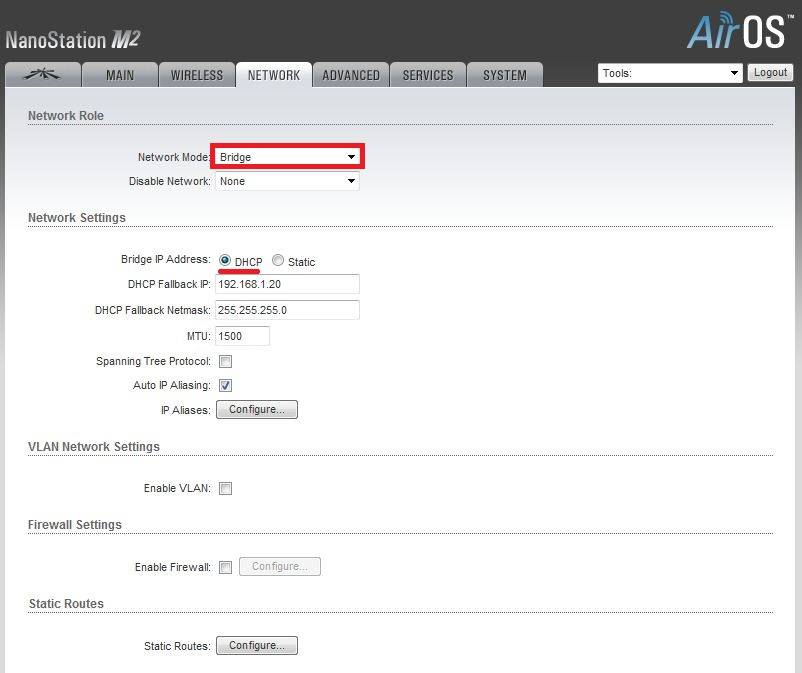
Task: Open the Ubiquiti logo tab
Action: pos(42,75)
